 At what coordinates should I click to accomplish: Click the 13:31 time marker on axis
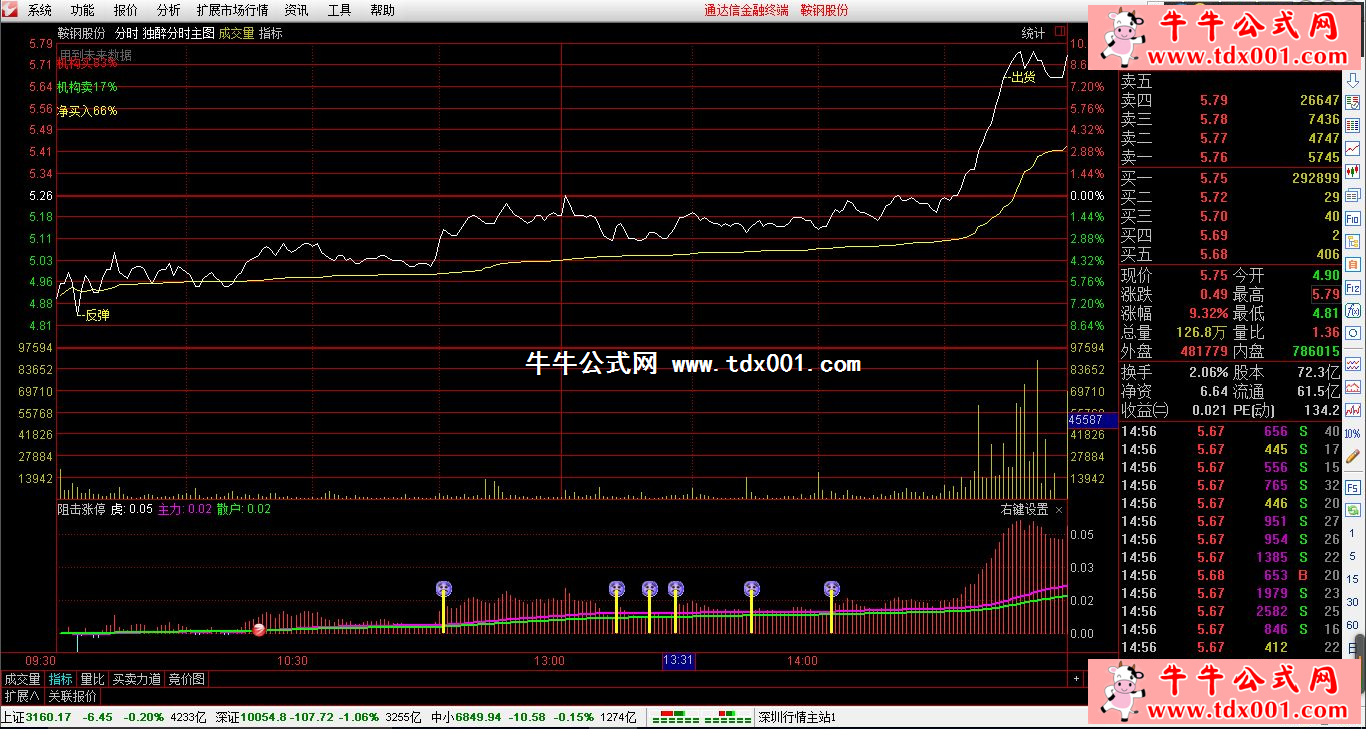pyautogui.click(x=678, y=661)
